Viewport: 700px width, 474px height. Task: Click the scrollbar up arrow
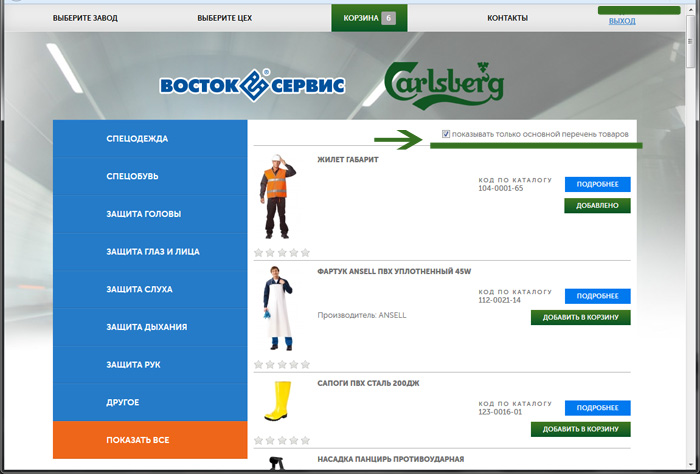pyautogui.click(x=690, y=9)
